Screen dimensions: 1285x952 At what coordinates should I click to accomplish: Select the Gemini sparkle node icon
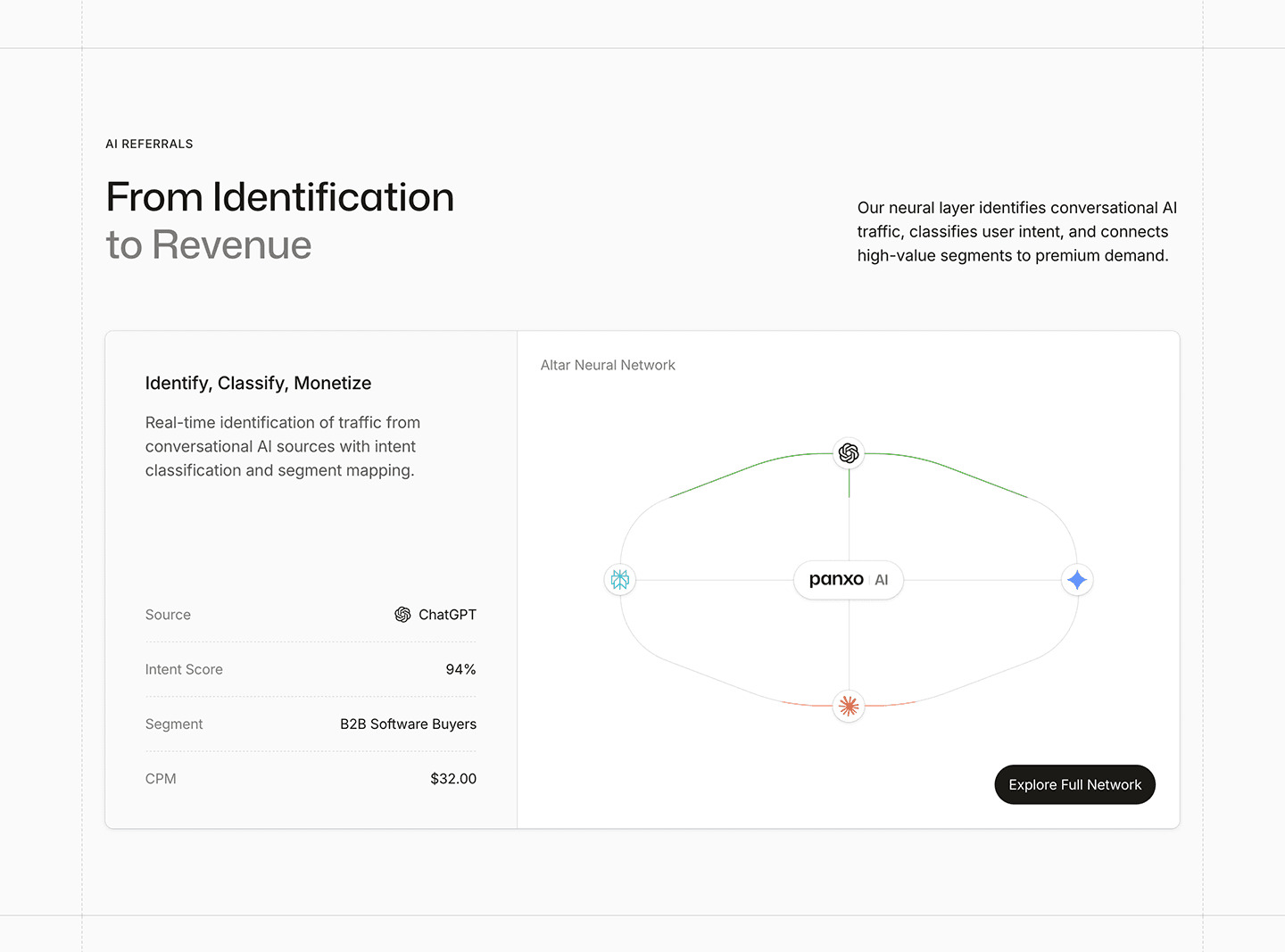tap(1077, 580)
